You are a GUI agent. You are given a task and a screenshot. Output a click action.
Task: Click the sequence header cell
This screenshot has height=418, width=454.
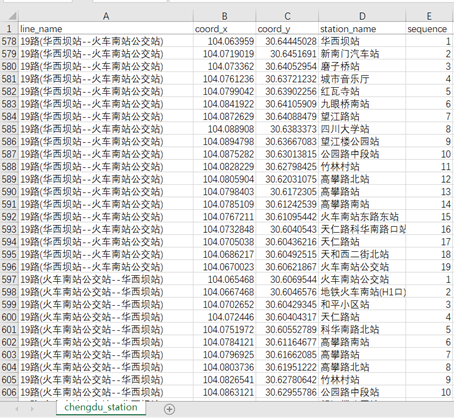[429, 29]
